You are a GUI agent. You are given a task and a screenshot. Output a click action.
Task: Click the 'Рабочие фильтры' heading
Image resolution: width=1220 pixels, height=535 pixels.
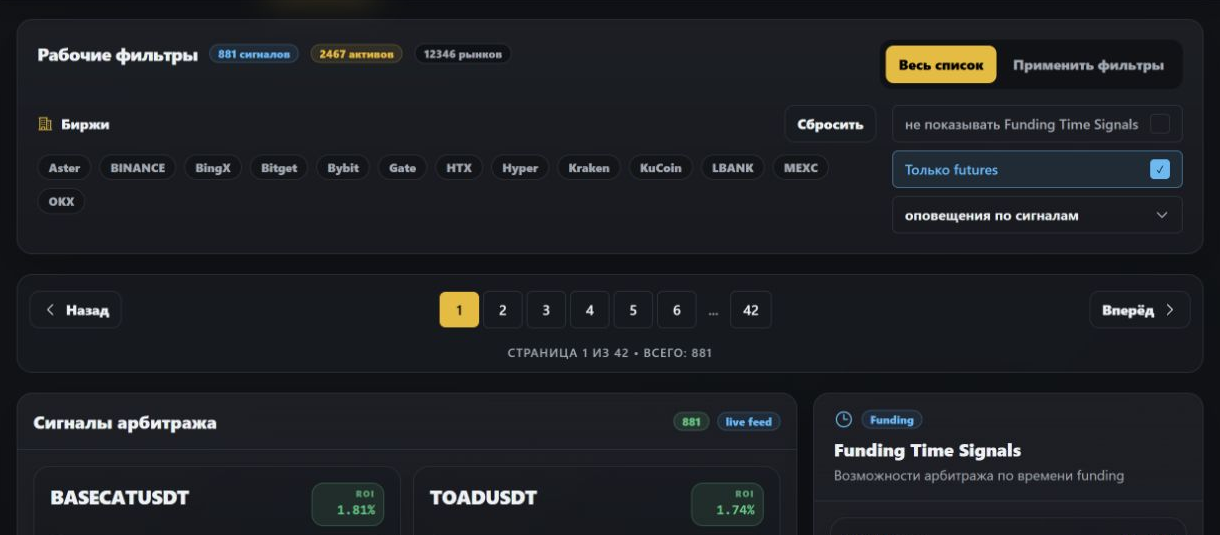tap(118, 55)
